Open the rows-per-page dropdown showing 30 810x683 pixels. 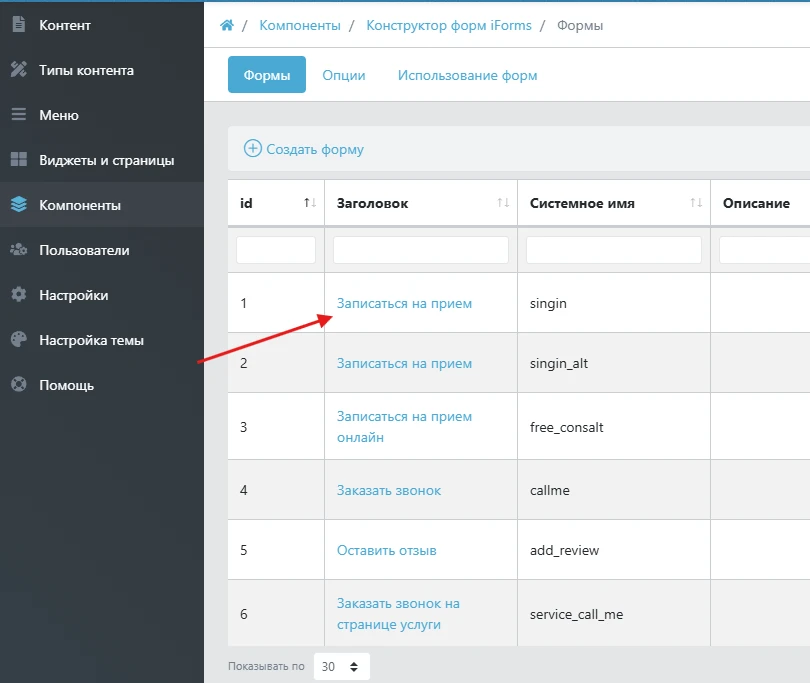pyautogui.click(x=341, y=666)
